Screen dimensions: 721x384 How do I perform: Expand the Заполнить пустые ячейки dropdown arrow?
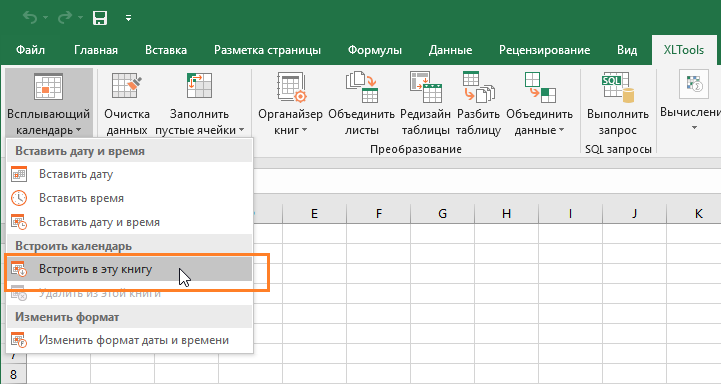click(x=241, y=131)
